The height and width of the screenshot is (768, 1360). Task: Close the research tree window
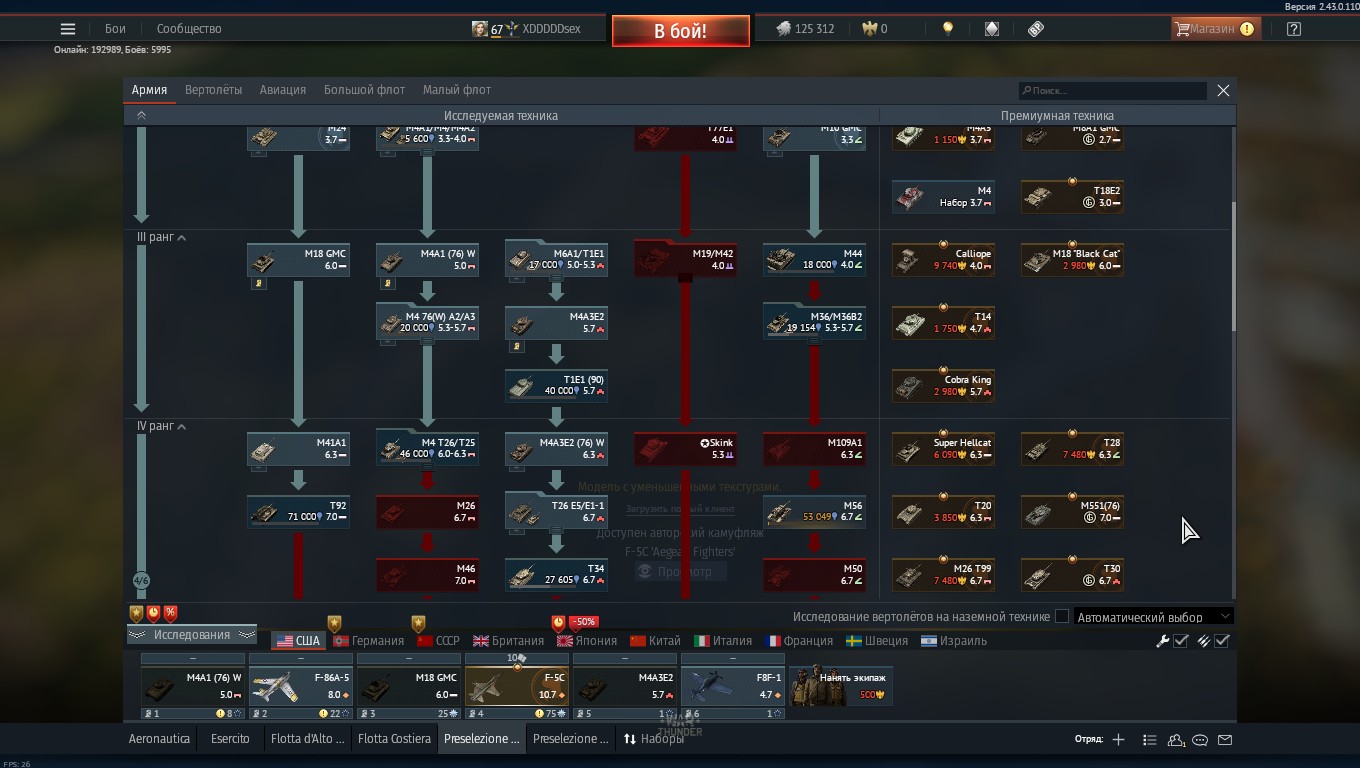click(x=1223, y=91)
